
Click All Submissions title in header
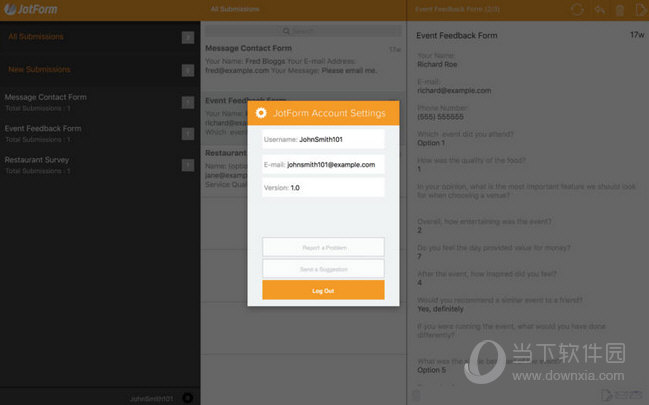(235, 9)
